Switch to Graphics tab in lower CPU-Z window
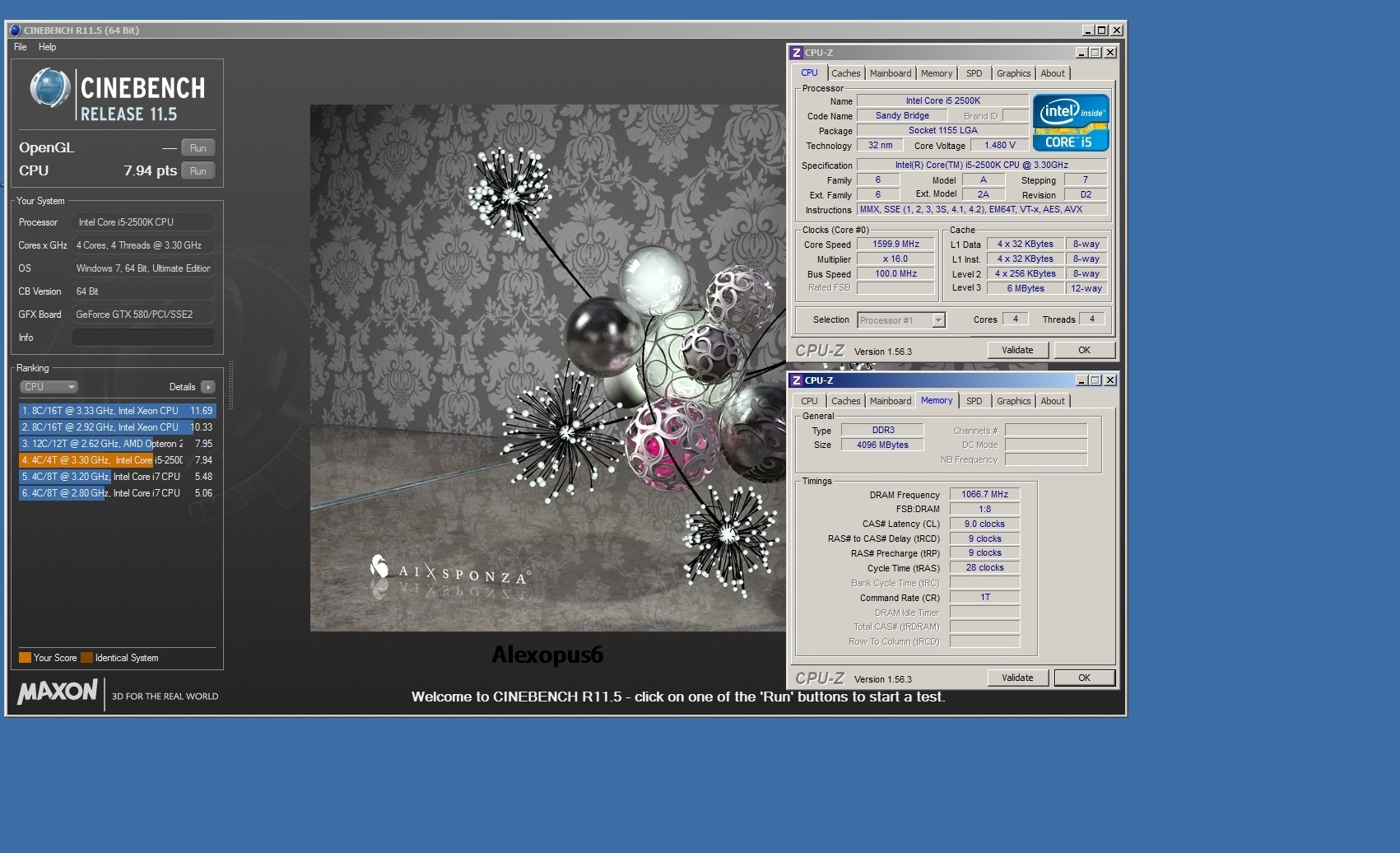1400x853 pixels. point(1013,401)
